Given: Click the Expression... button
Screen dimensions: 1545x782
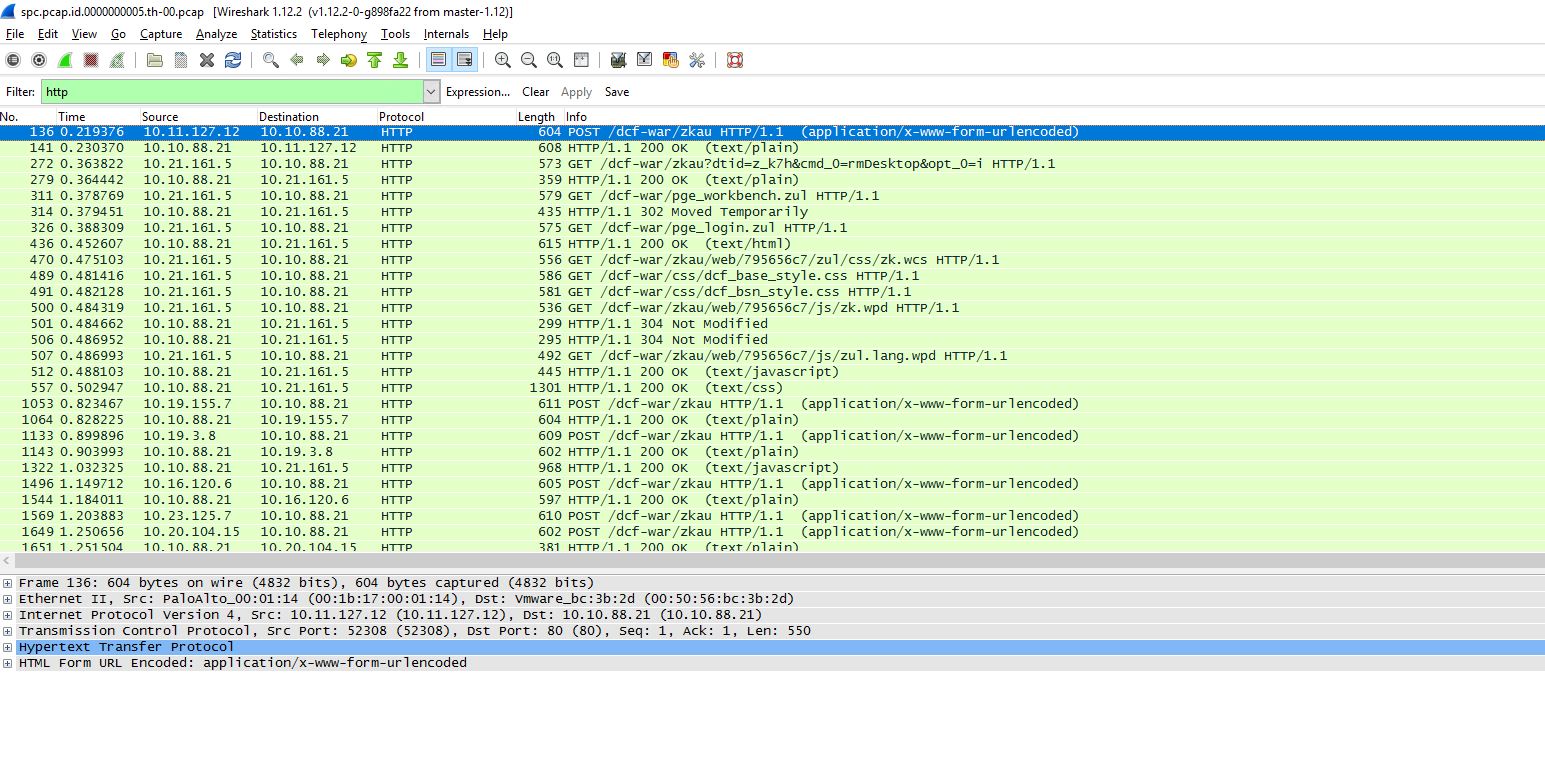Looking at the screenshot, I should [x=477, y=92].
